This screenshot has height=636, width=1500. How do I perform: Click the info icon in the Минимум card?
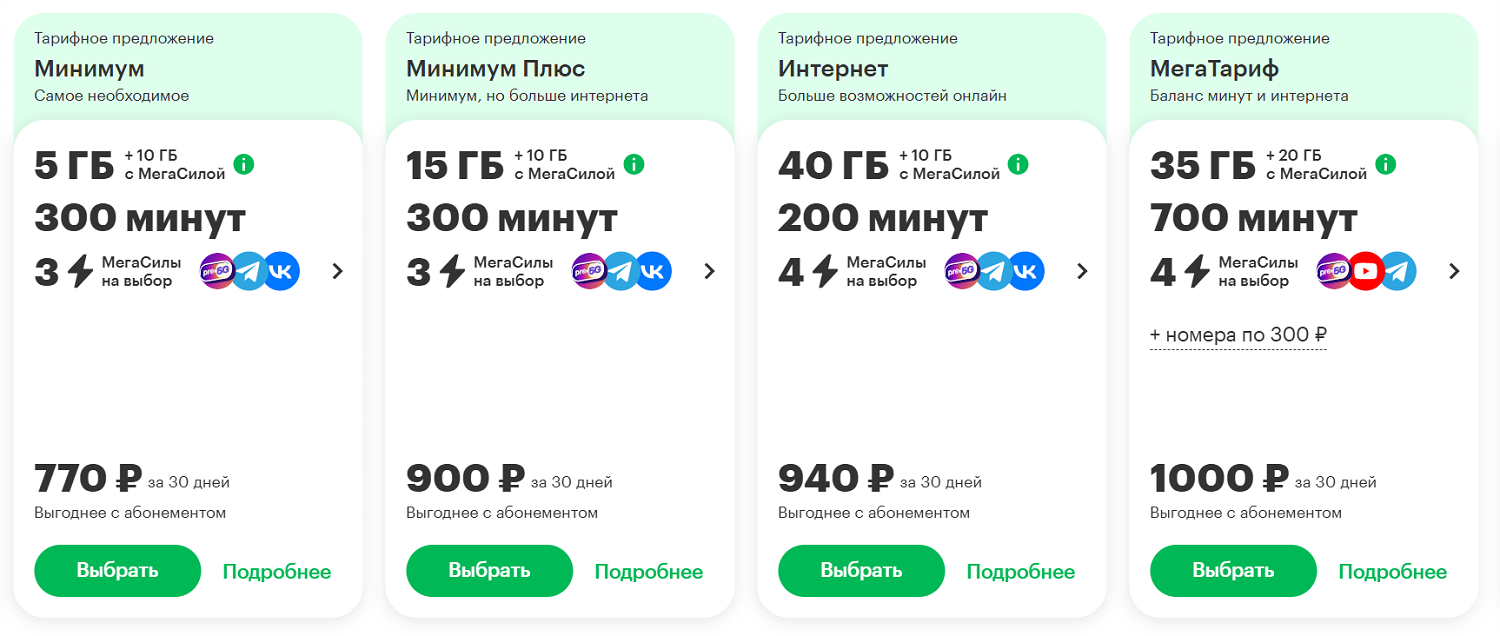(x=243, y=164)
